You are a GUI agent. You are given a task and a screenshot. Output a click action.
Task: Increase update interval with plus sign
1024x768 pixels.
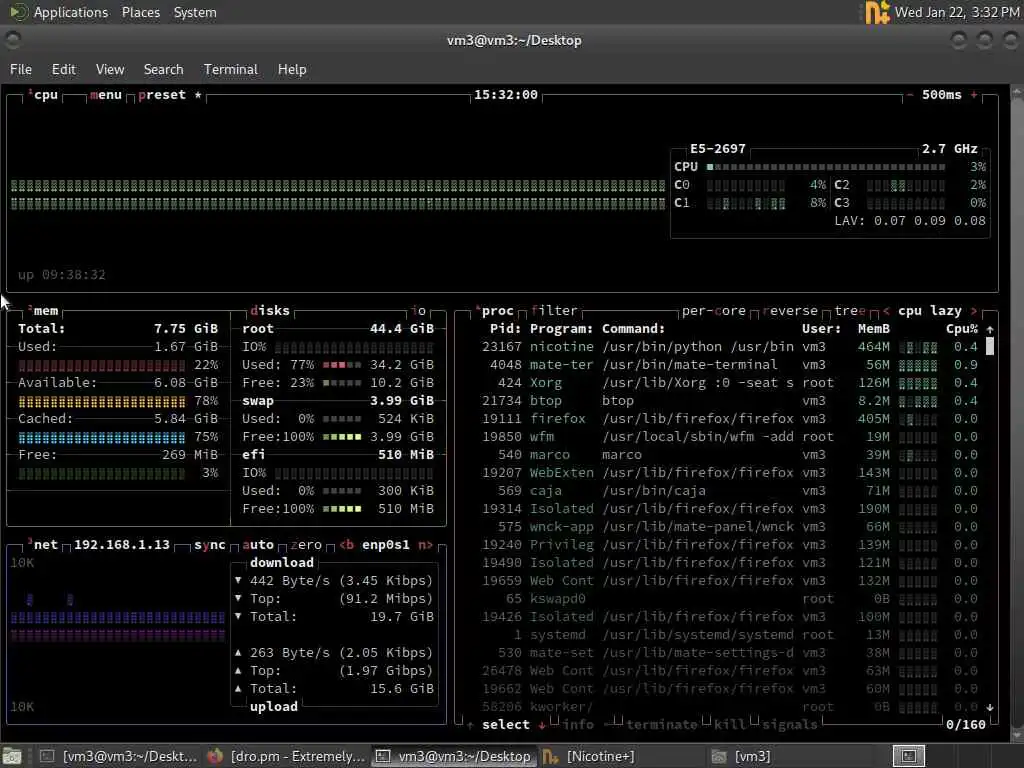(x=974, y=95)
